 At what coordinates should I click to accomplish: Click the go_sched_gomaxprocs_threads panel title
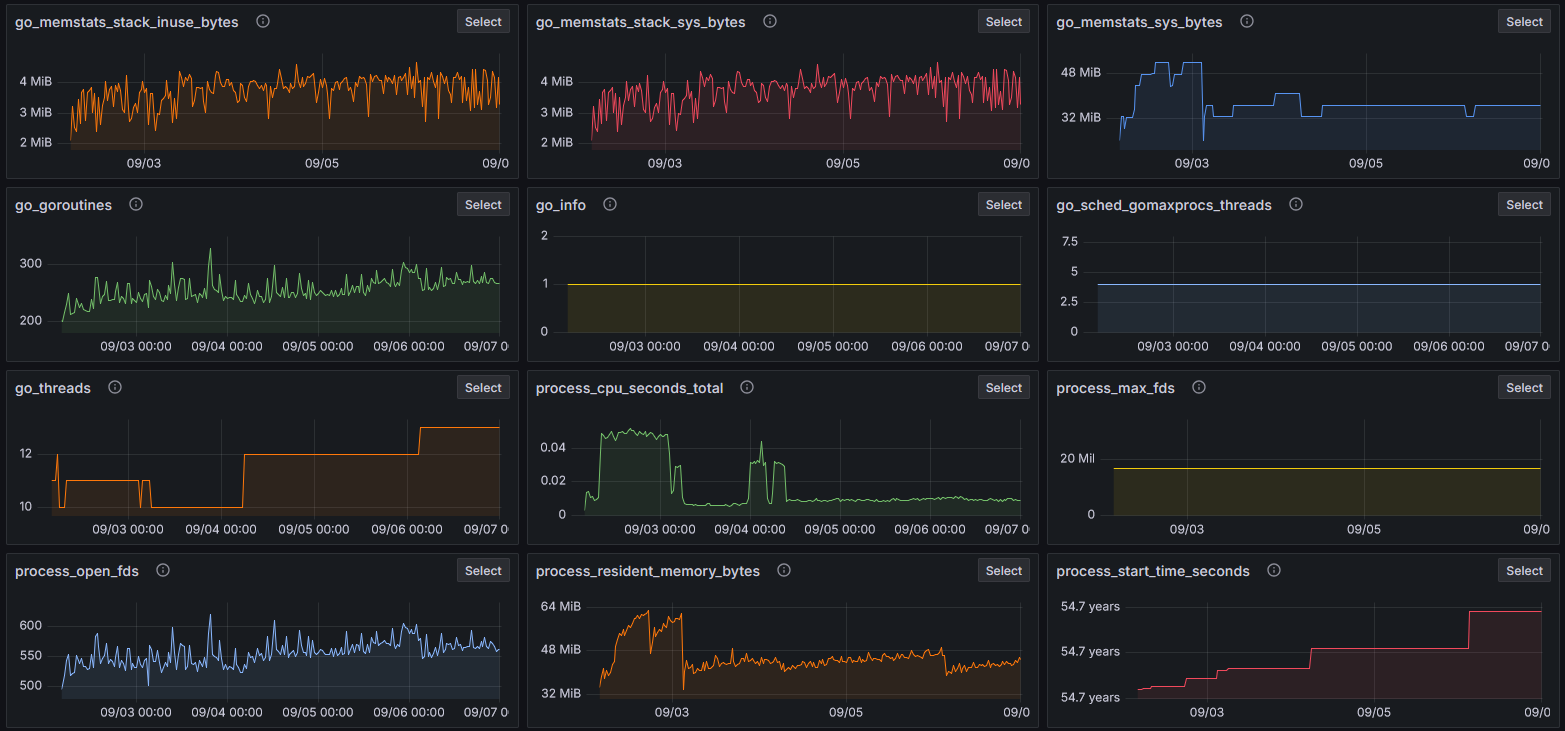tap(1164, 205)
